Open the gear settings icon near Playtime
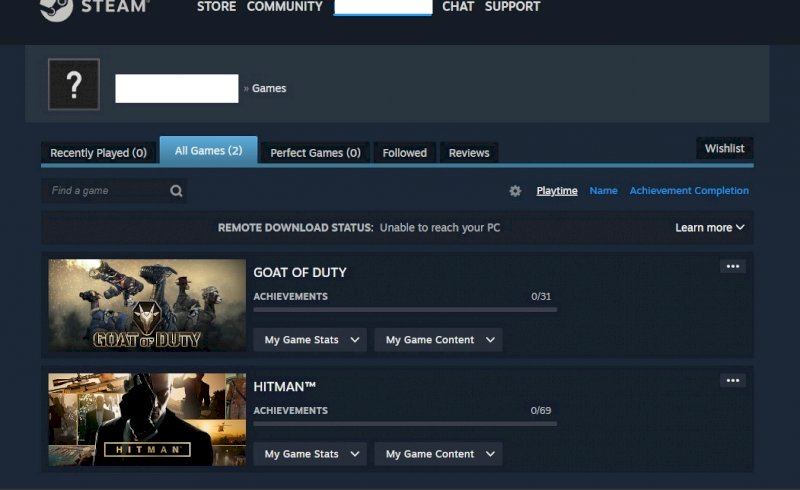800x490 pixels. [x=515, y=191]
